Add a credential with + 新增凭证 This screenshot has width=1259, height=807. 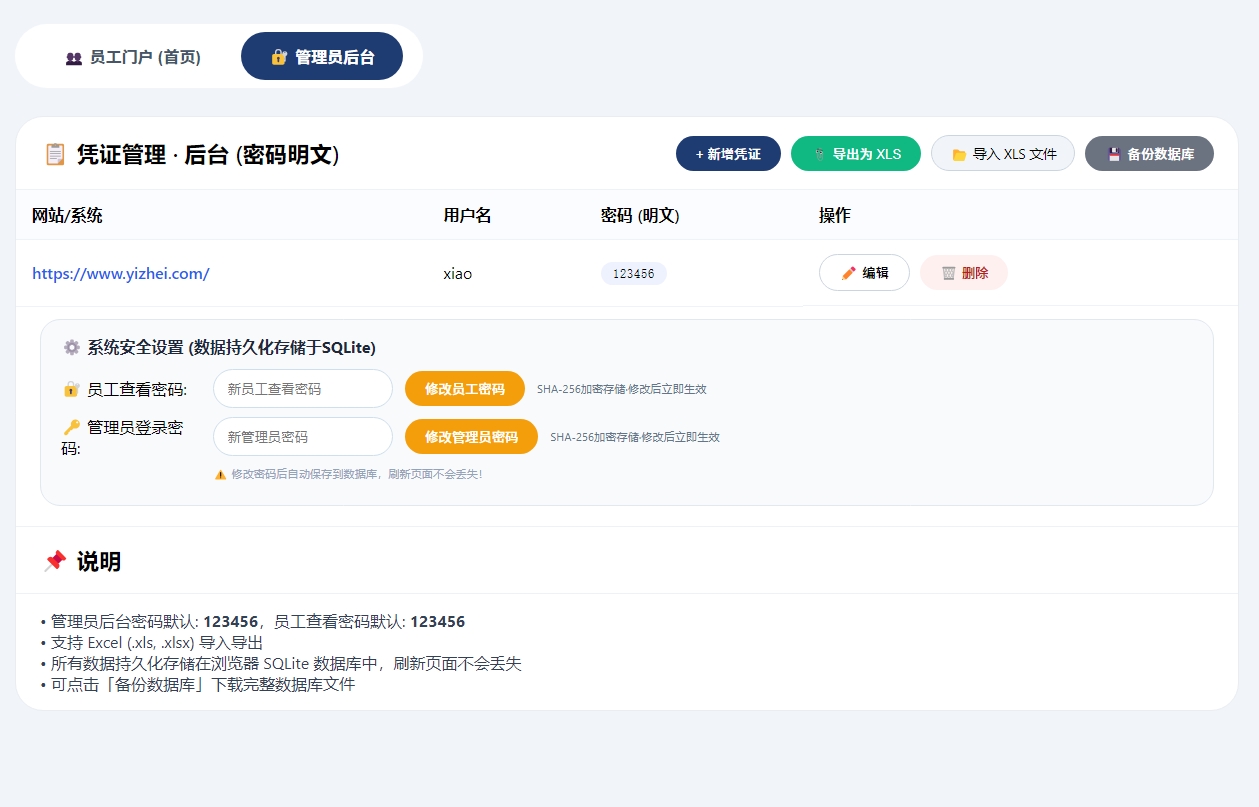tap(728, 154)
